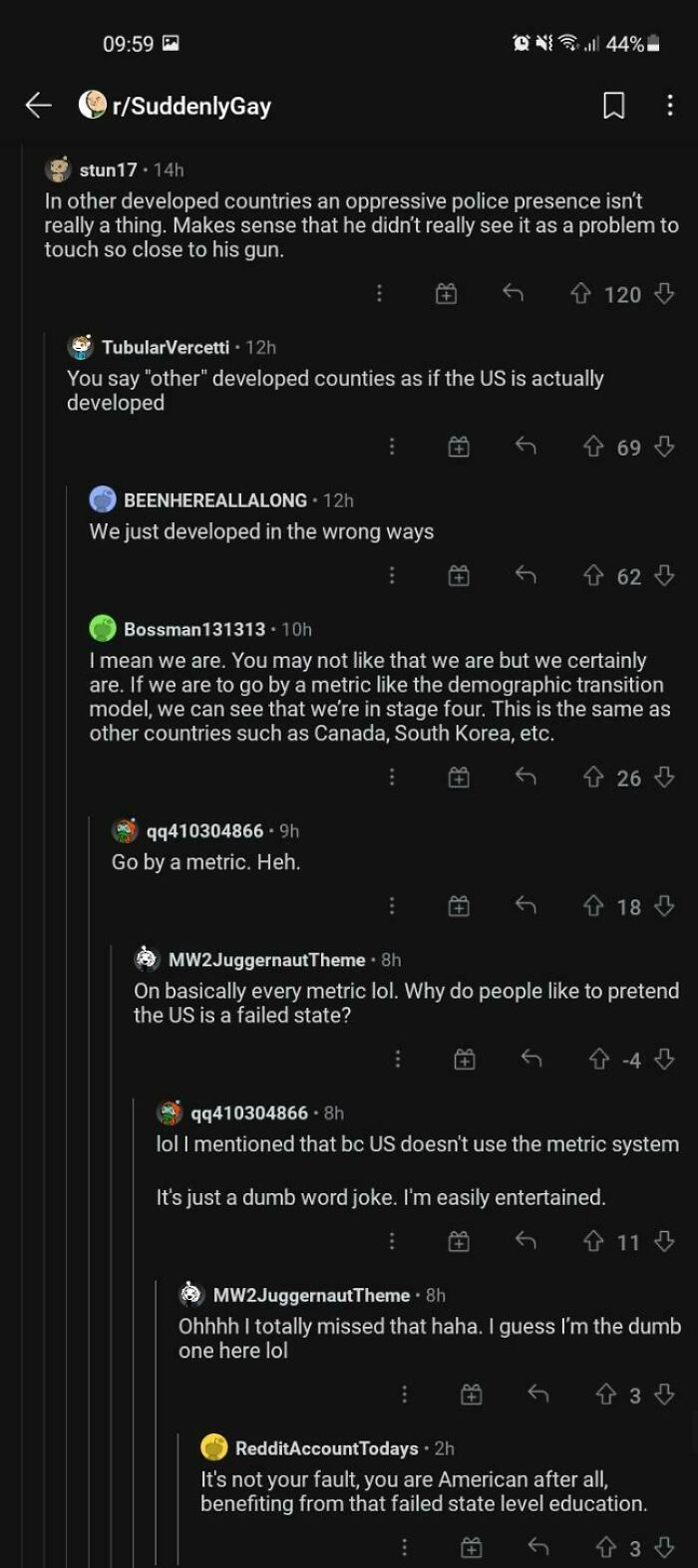Award the 'Go by a metric. Heh.' comment
The width and height of the screenshot is (698, 1568).
(x=458, y=906)
